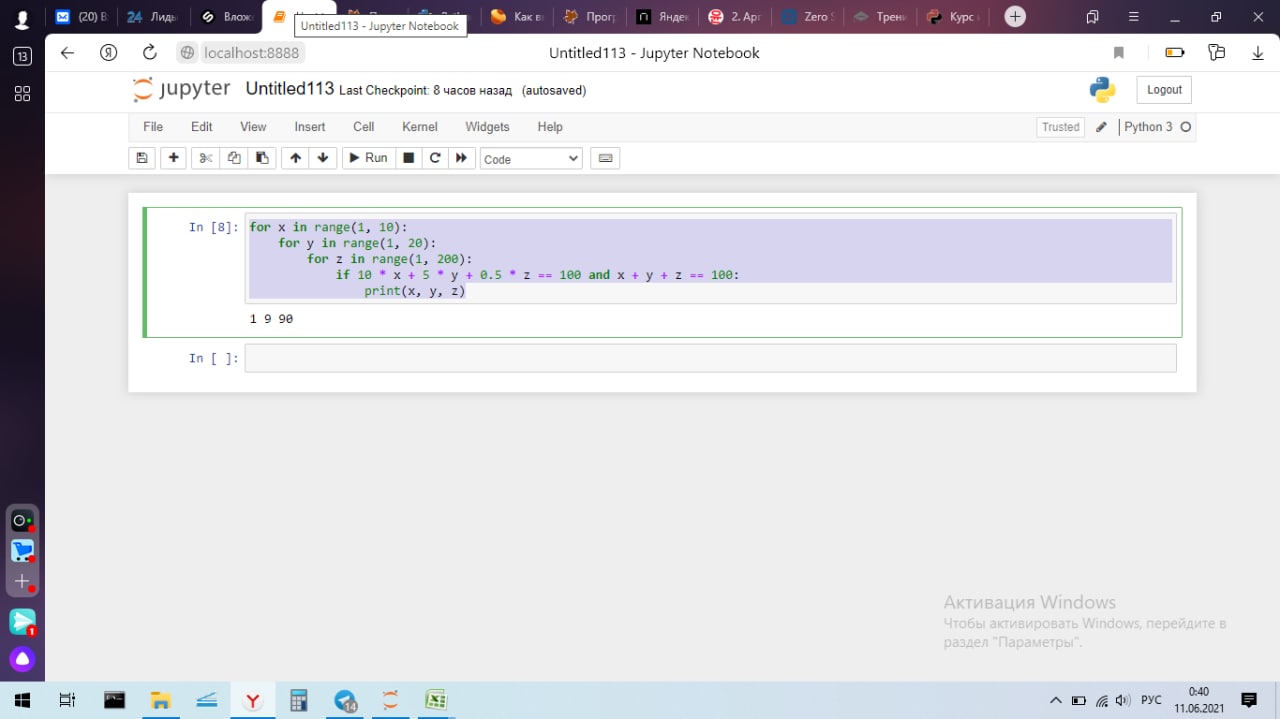Viewport: 1280px width, 719px height.
Task: Reload page with browser refresh icon
Action: [150, 53]
